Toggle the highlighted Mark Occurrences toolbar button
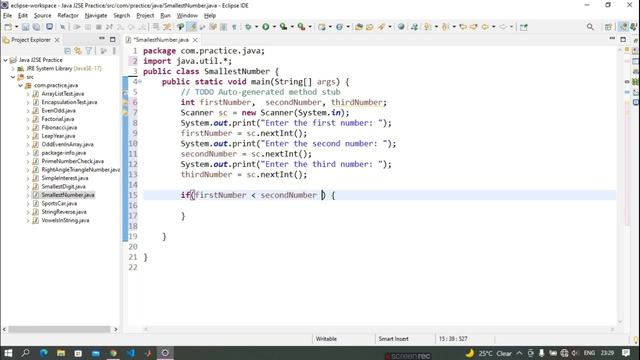 (192, 27)
